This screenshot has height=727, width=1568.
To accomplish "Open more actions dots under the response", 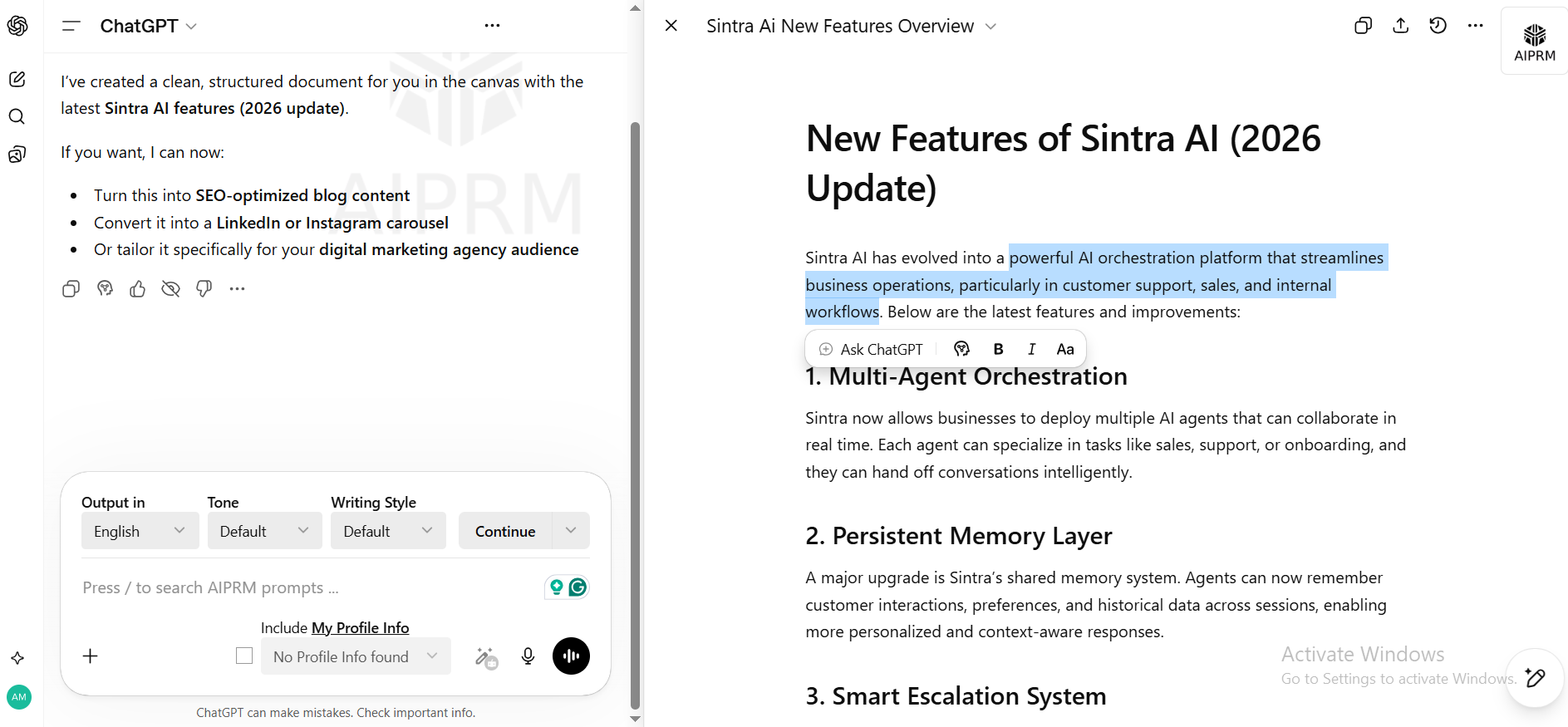I will [x=238, y=288].
